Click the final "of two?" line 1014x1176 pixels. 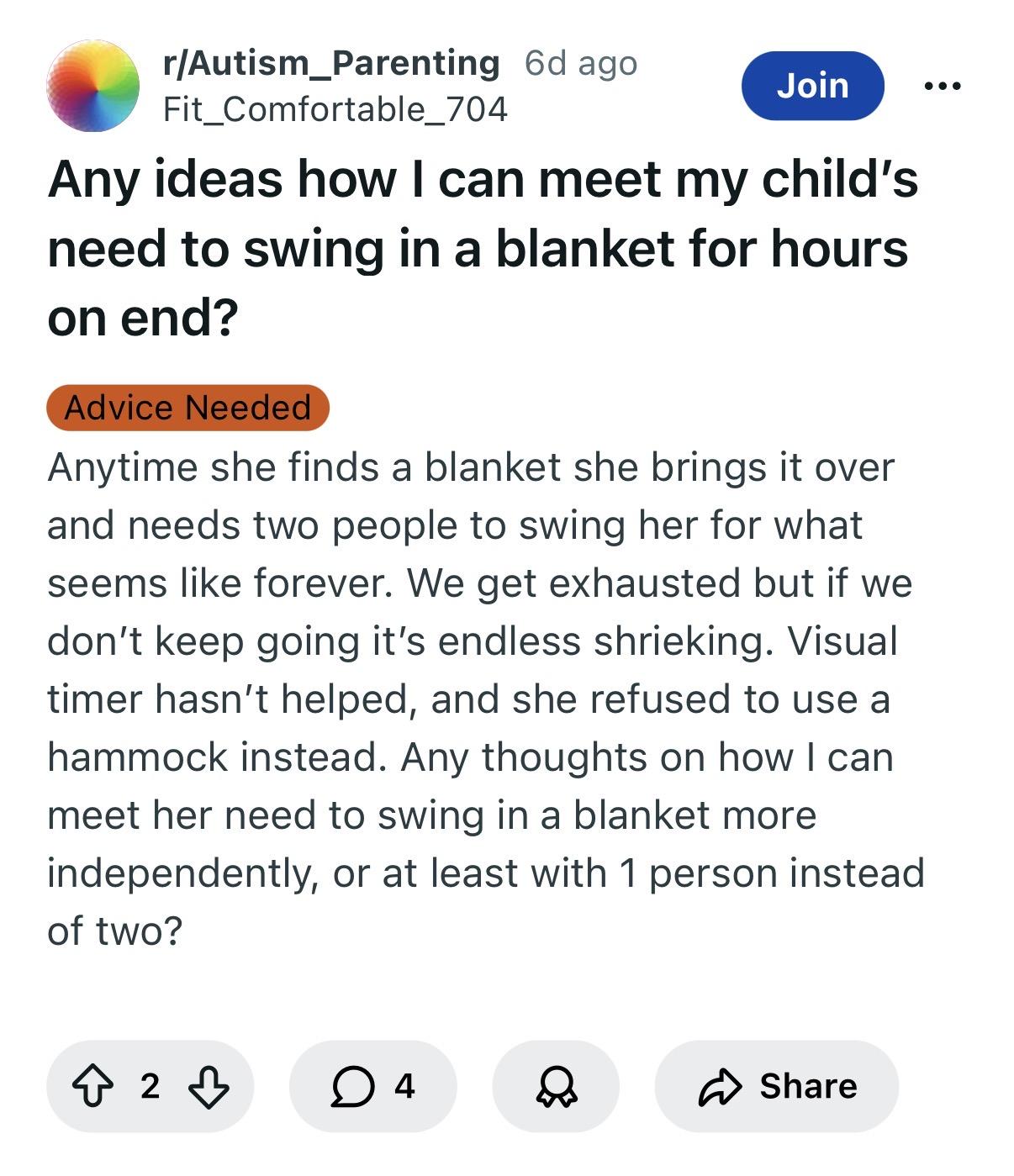tap(114, 931)
